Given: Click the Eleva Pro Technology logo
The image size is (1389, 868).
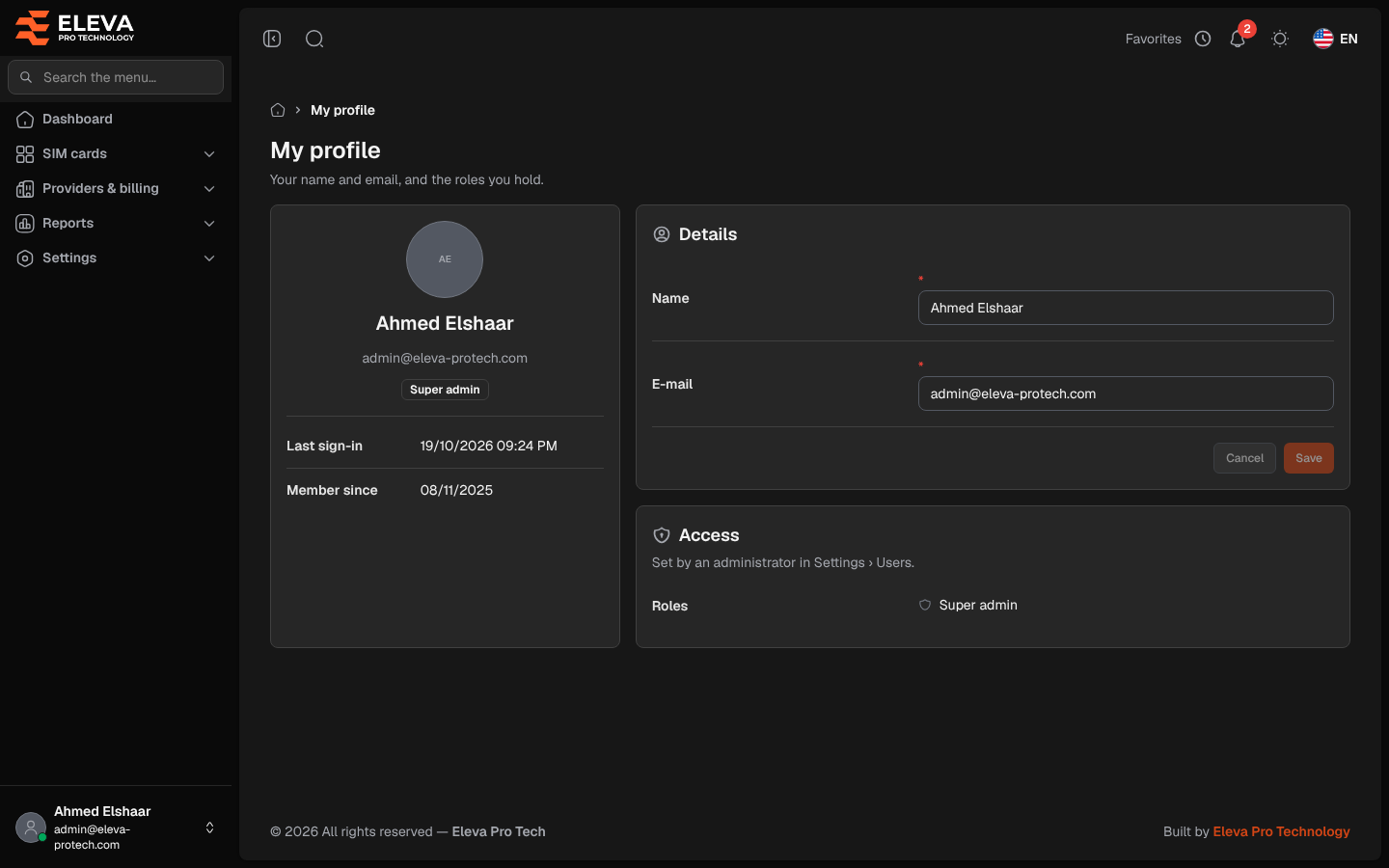Looking at the screenshot, I should point(74,27).
